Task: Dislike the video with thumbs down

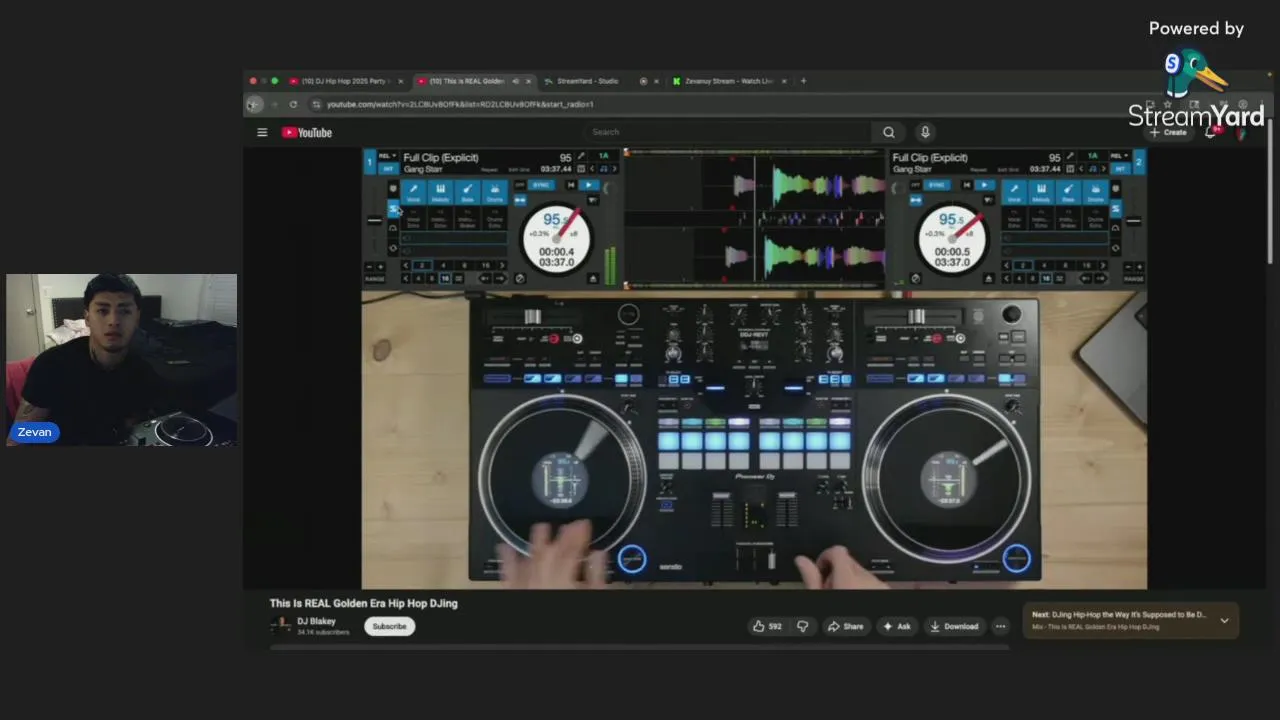Action: 802,626
